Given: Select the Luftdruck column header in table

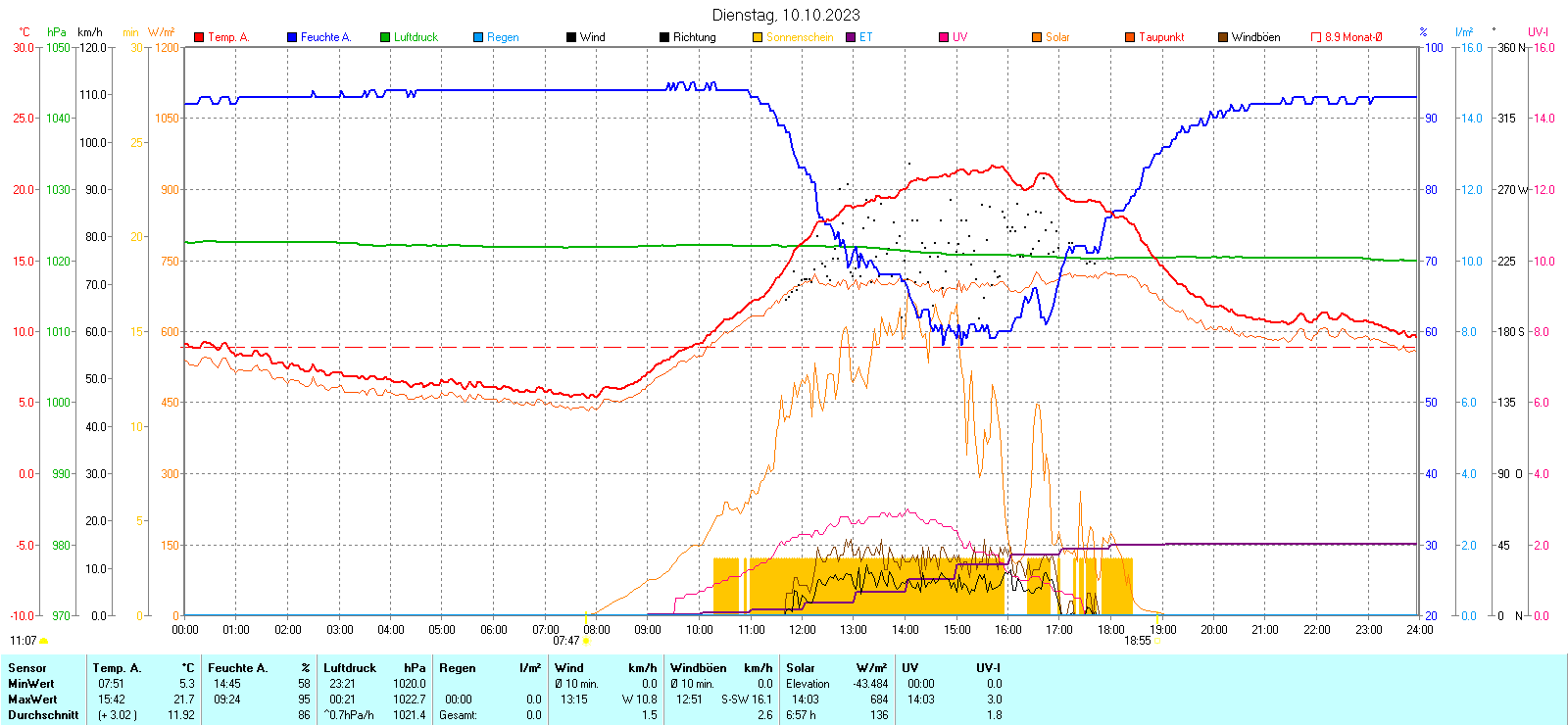Looking at the screenshot, I should [x=350, y=668].
